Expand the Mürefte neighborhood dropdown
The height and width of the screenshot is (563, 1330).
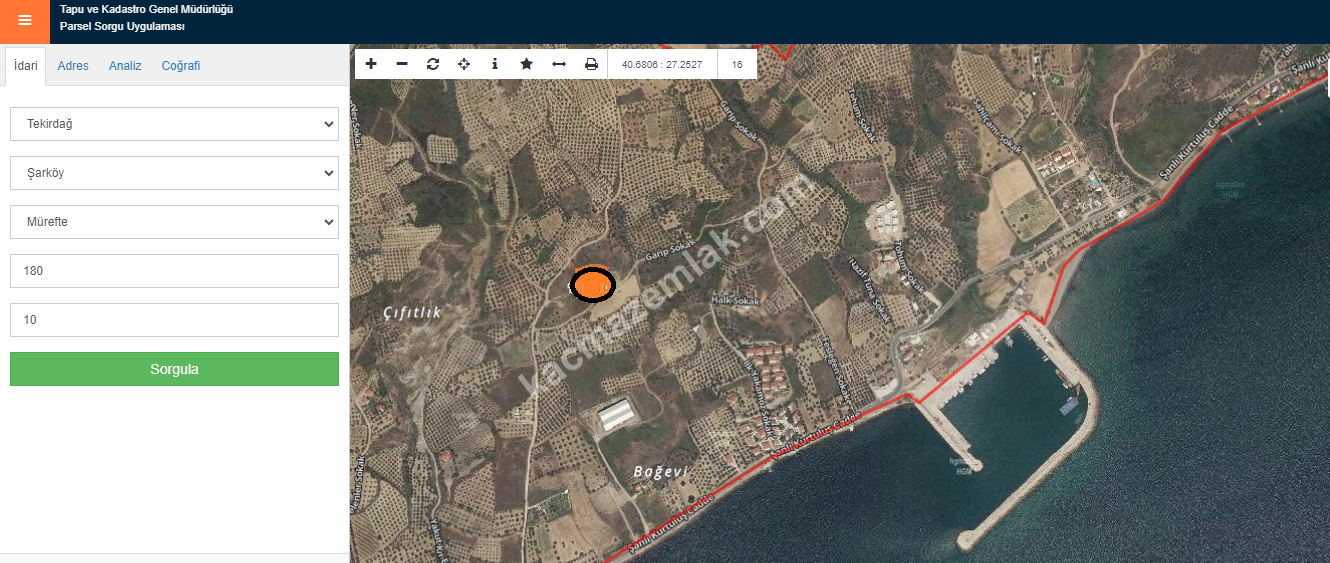point(174,222)
